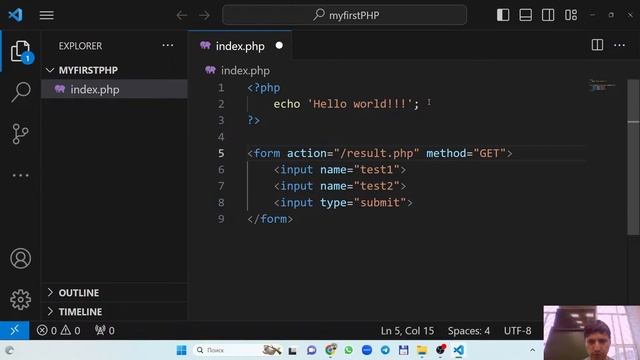Toggle the primary side bar layout icon
Screen dimensions: 640x360
click(x=503, y=15)
